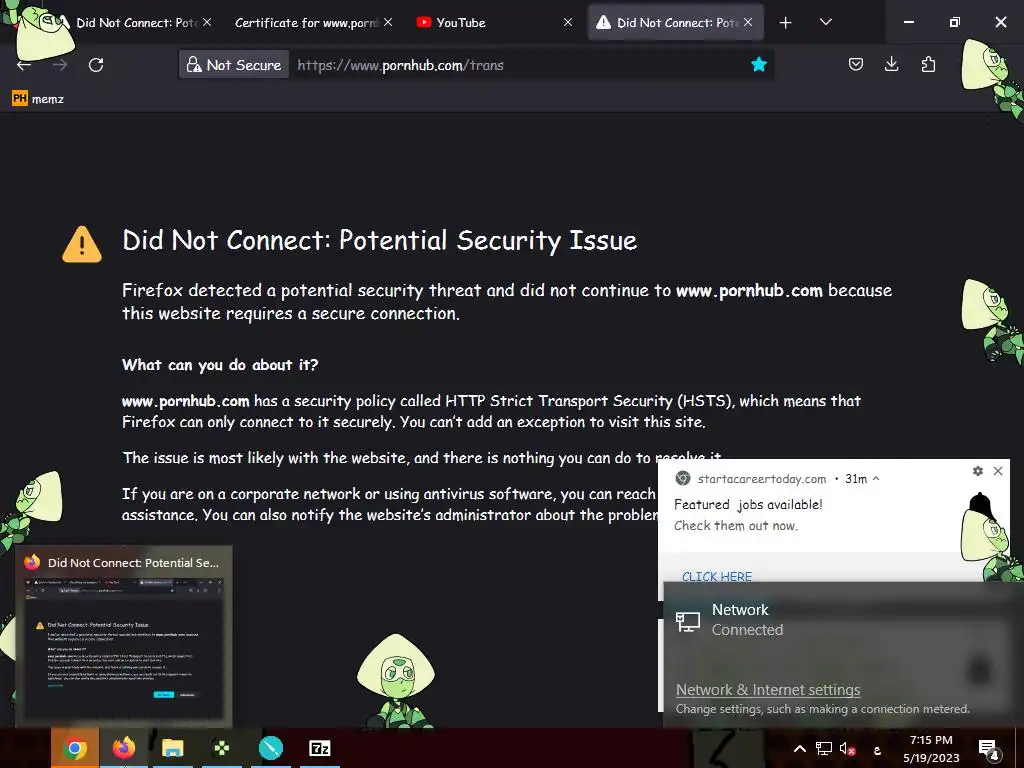Close the YouTube tab

point(568,22)
